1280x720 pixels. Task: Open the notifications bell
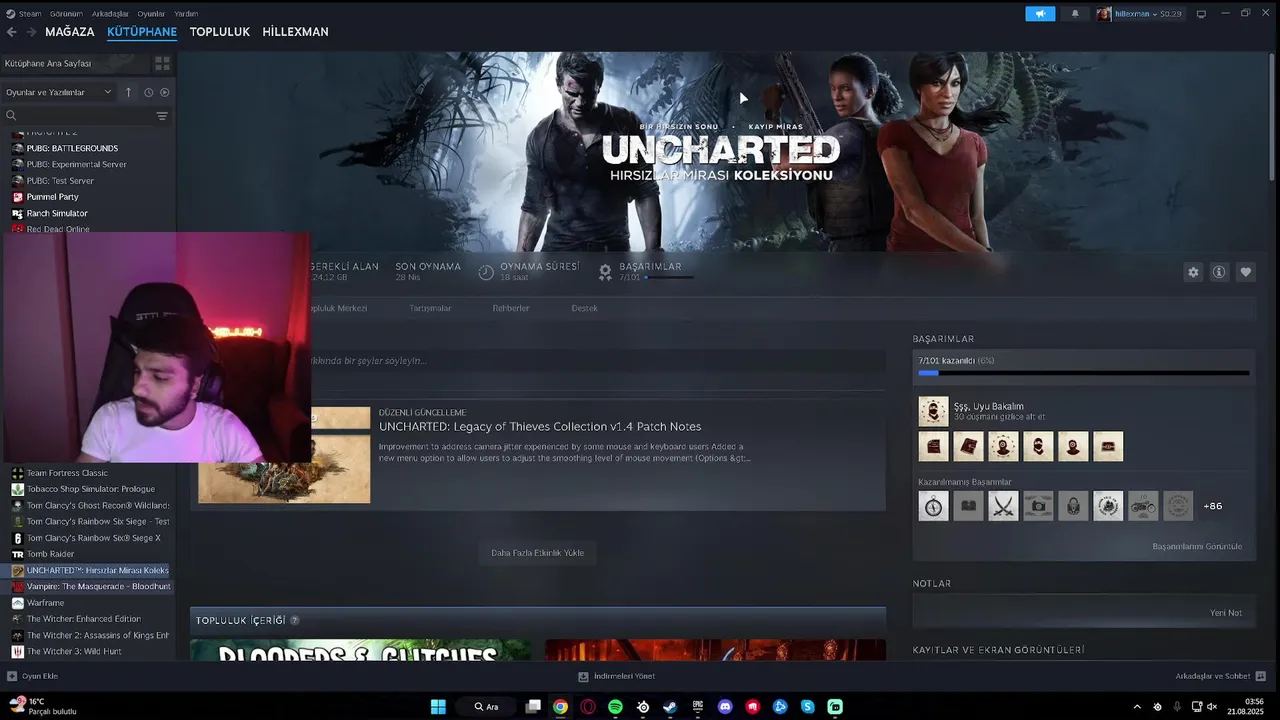(x=1075, y=14)
